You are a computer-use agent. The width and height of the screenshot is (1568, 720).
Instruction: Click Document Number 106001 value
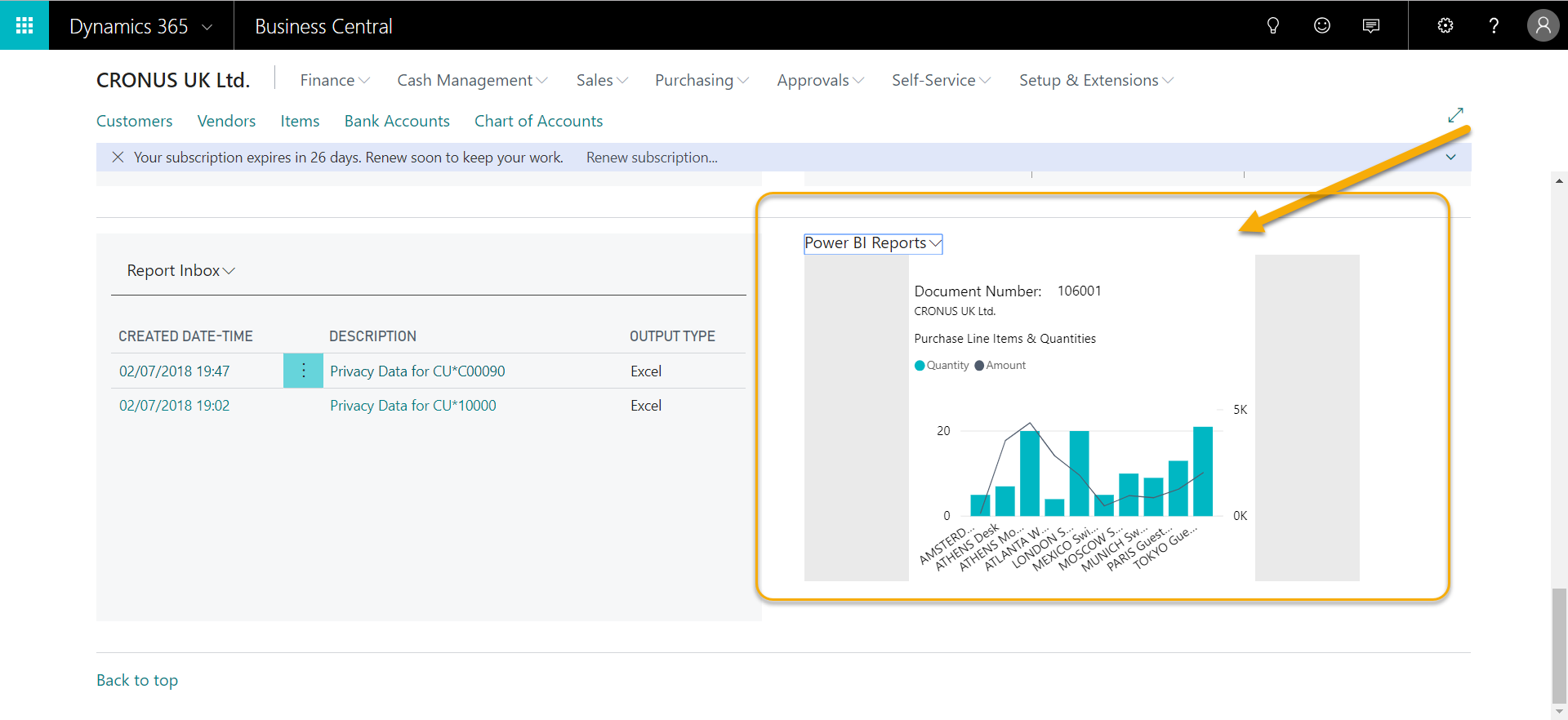(x=1079, y=291)
